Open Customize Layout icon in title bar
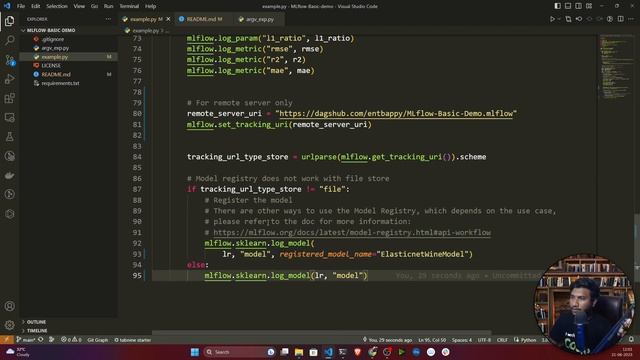Viewport: 640px width, 360px height. (x=589, y=6)
